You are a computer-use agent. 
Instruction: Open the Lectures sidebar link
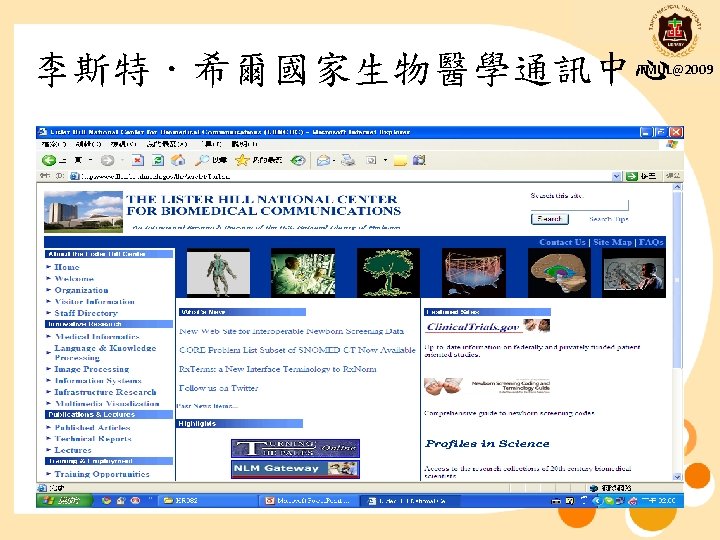(73, 450)
